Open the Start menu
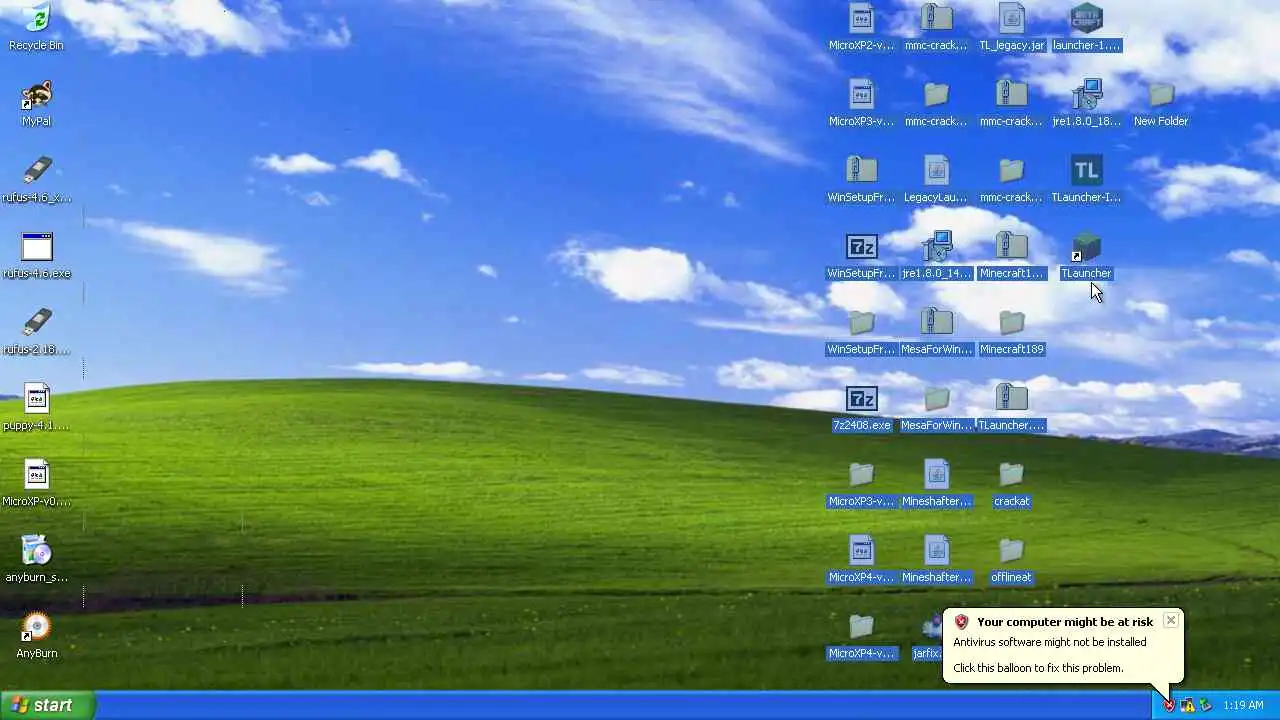The image size is (1280, 720). pos(48,705)
